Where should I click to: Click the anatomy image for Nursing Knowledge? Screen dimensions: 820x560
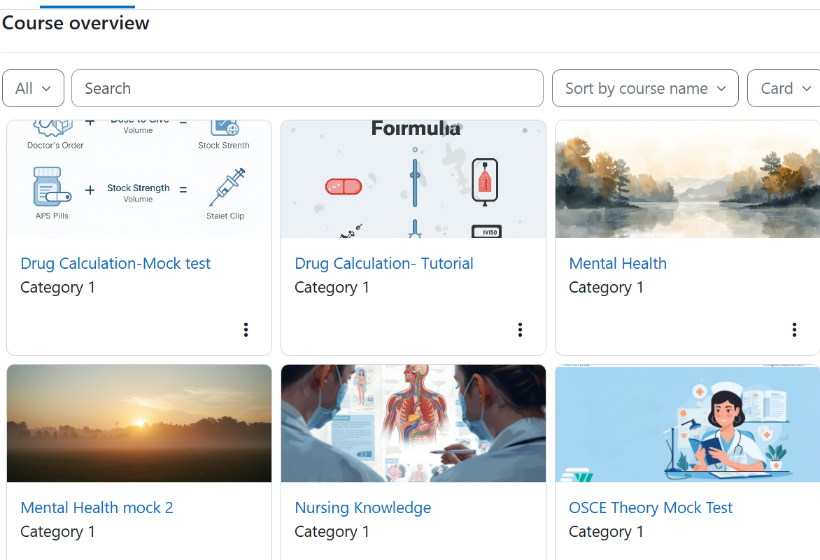coord(413,423)
